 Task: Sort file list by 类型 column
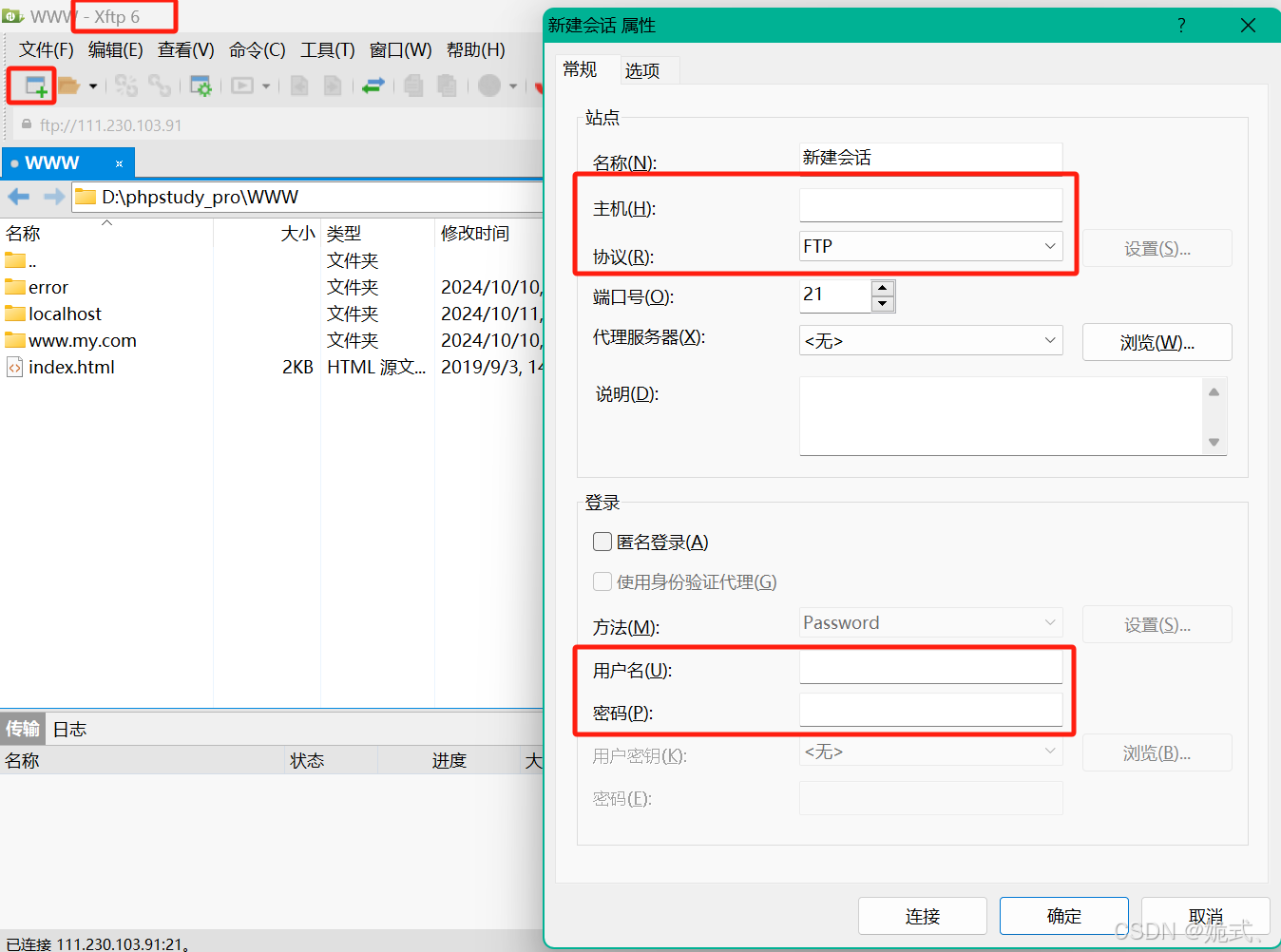pyautogui.click(x=377, y=233)
